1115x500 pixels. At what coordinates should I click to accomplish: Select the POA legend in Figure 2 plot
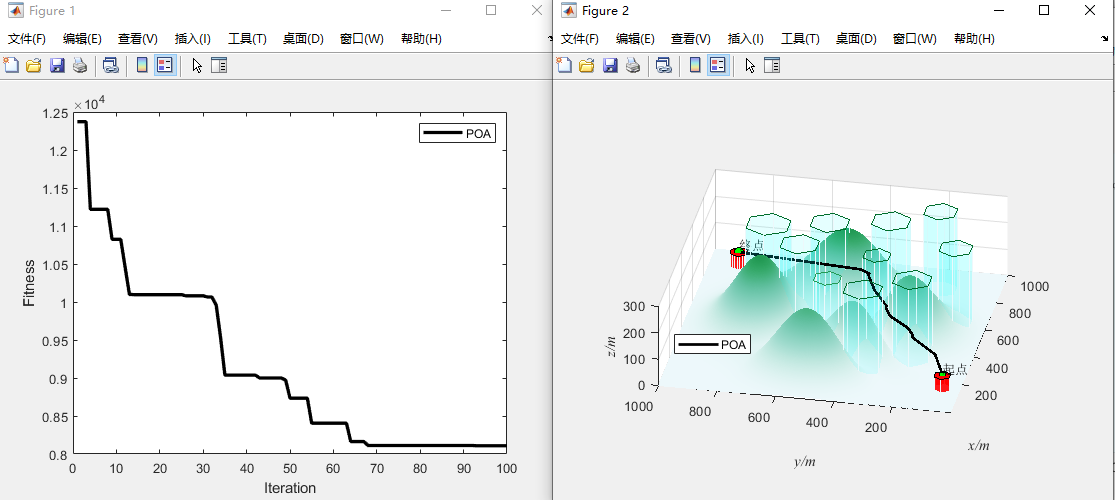click(x=712, y=345)
